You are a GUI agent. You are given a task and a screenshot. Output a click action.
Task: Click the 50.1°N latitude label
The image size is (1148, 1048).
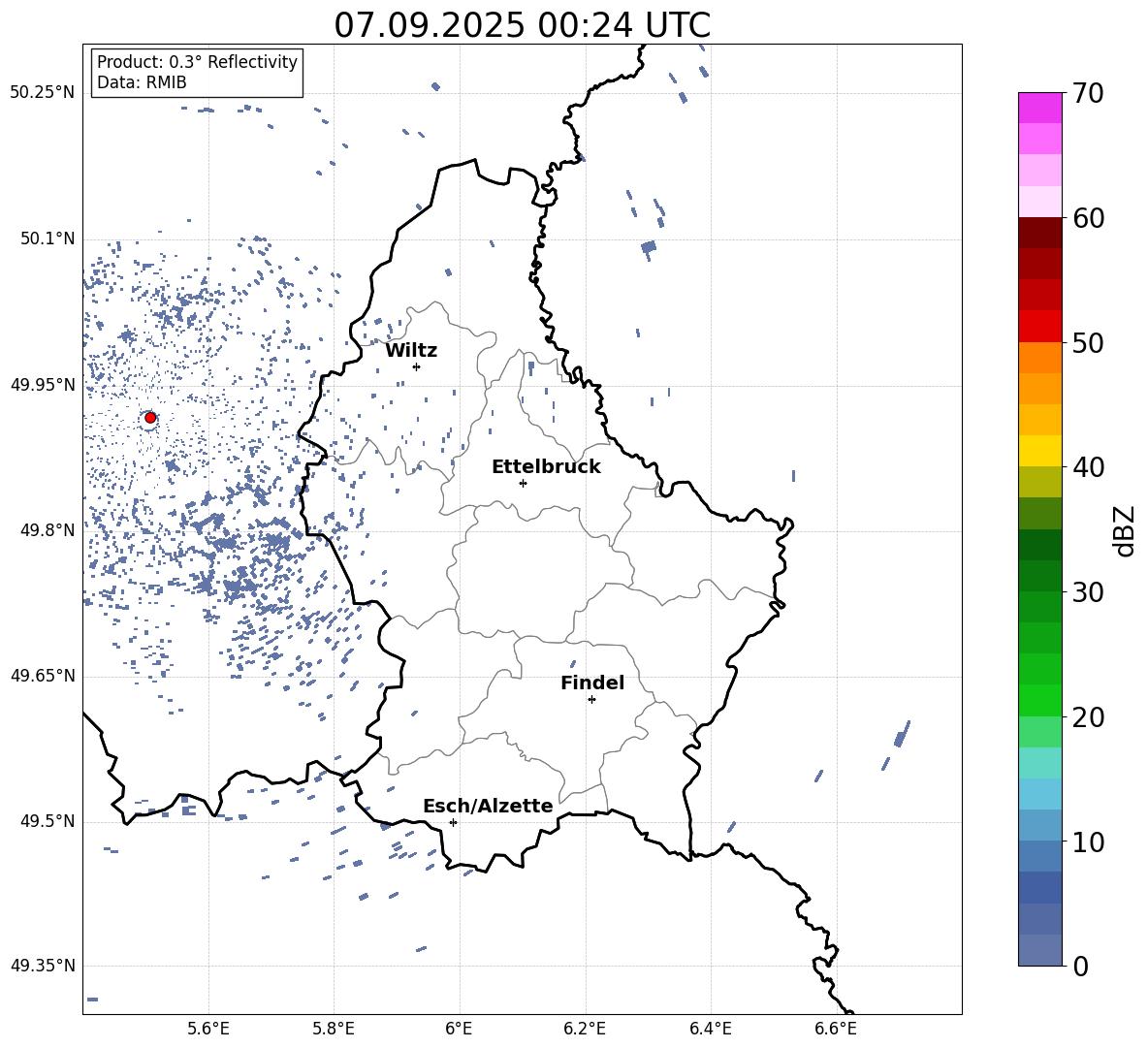(47, 238)
